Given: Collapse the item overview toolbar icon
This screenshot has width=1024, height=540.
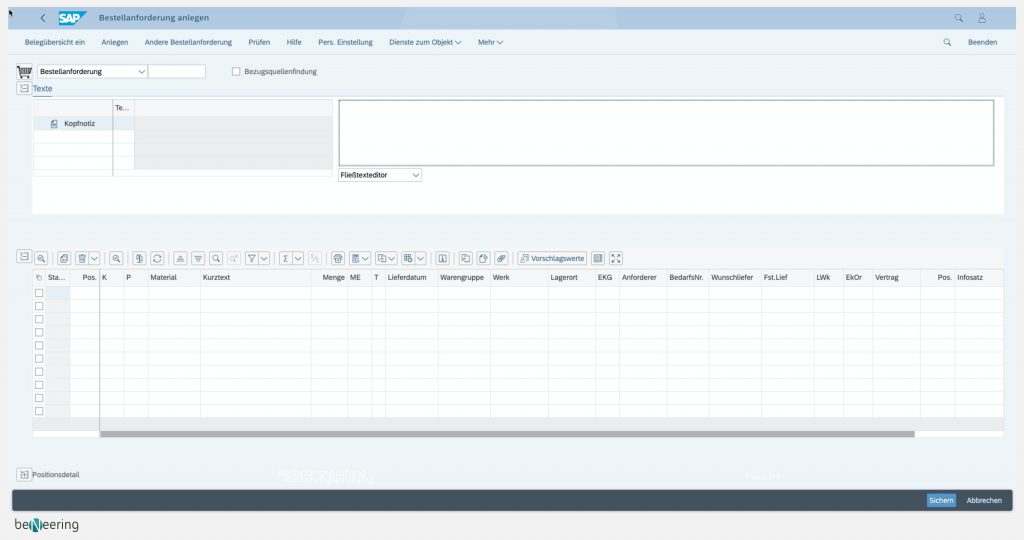Looking at the screenshot, I should 24,257.
